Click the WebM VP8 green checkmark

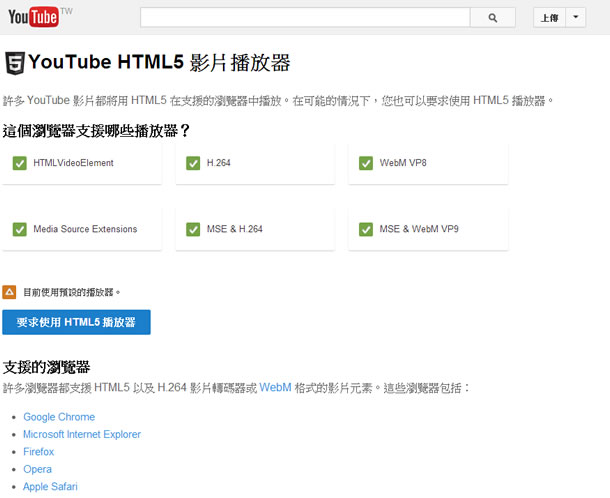point(366,163)
